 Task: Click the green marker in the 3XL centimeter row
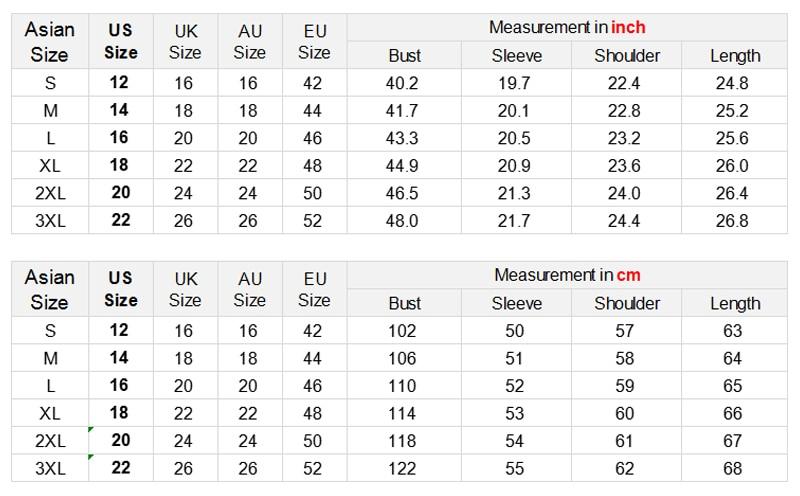91,458
